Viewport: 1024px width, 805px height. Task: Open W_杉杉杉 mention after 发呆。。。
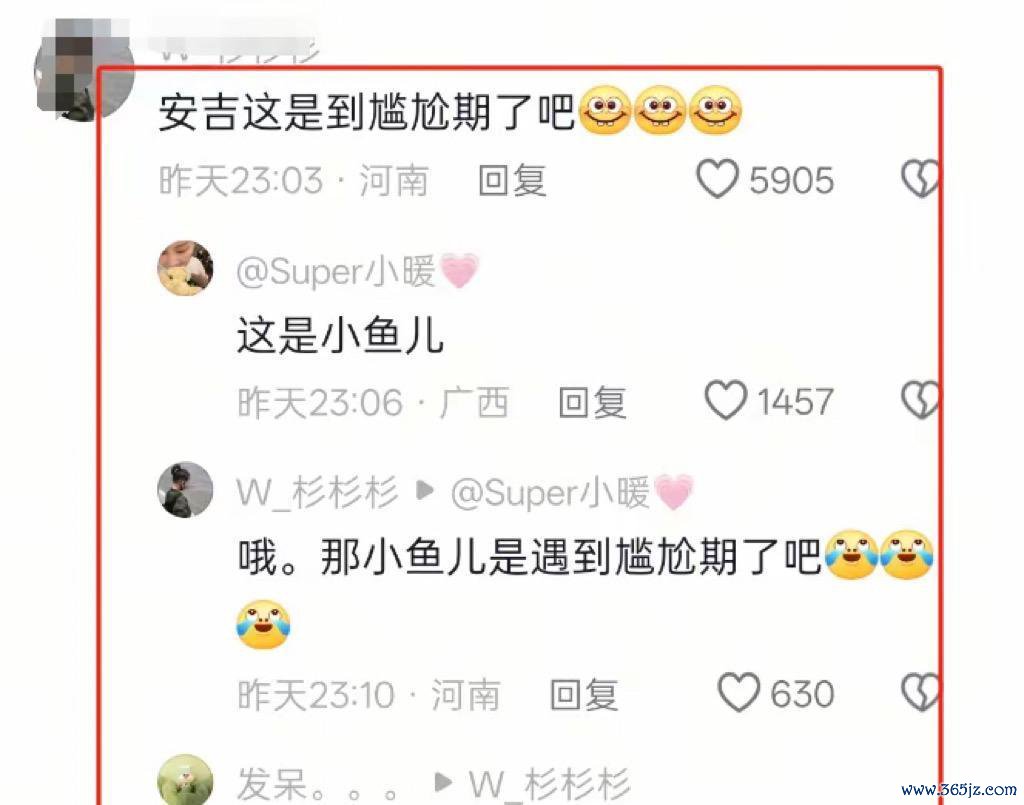(549, 784)
